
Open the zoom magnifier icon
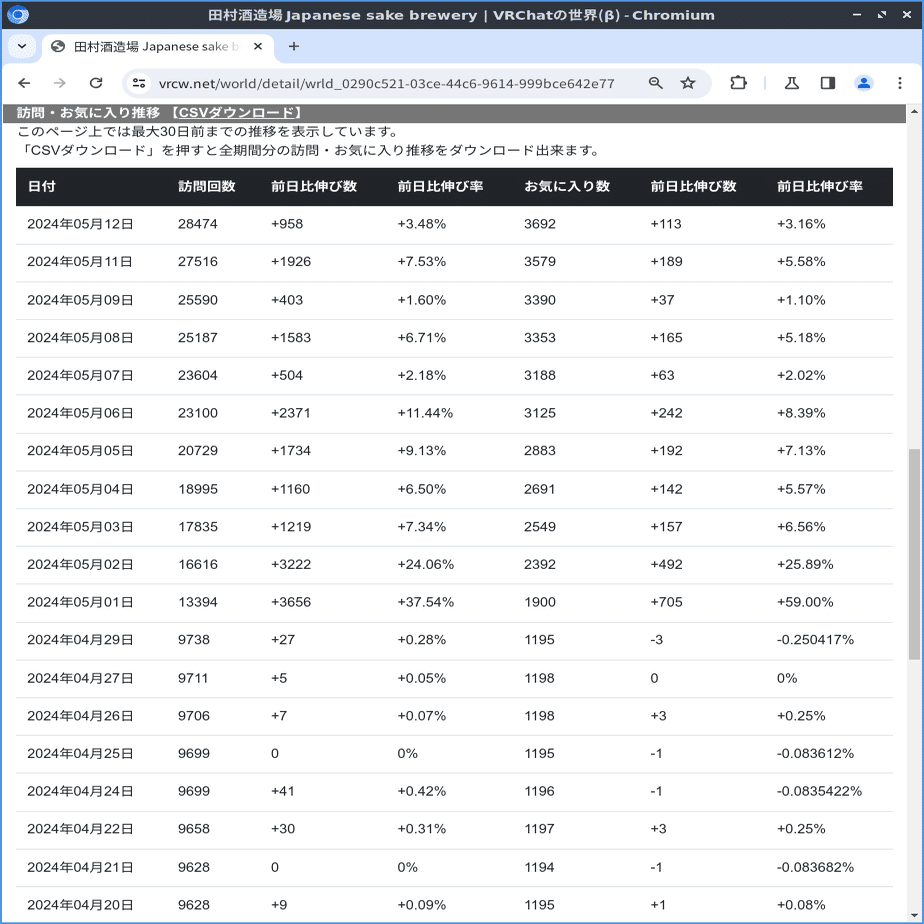click(x=655, y=83)
